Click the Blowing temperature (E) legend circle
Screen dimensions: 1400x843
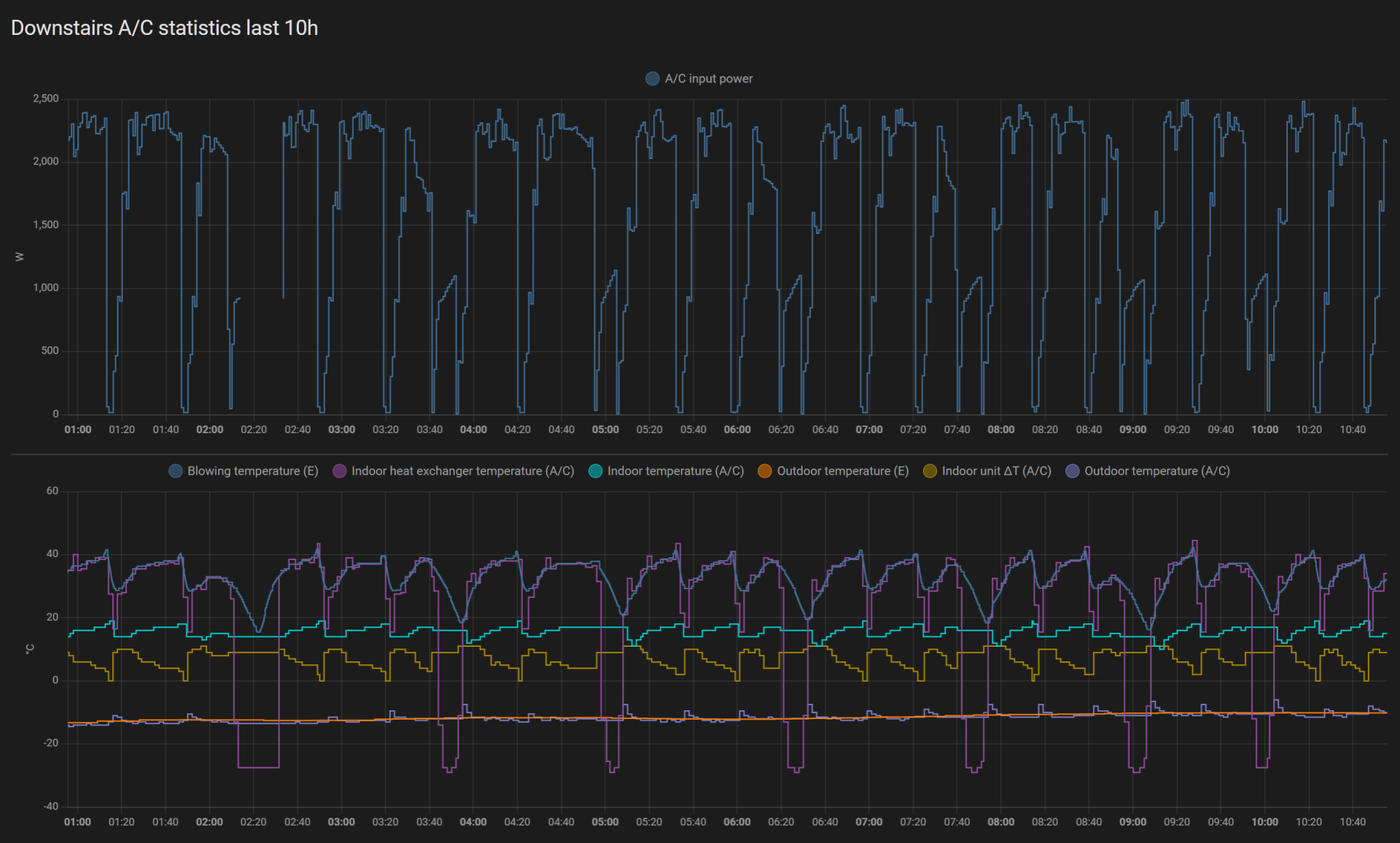176,471
